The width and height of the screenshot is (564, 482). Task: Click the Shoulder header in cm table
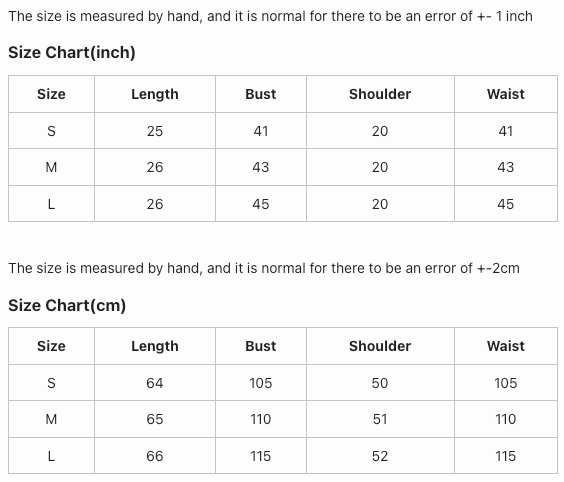pos(380,346)
